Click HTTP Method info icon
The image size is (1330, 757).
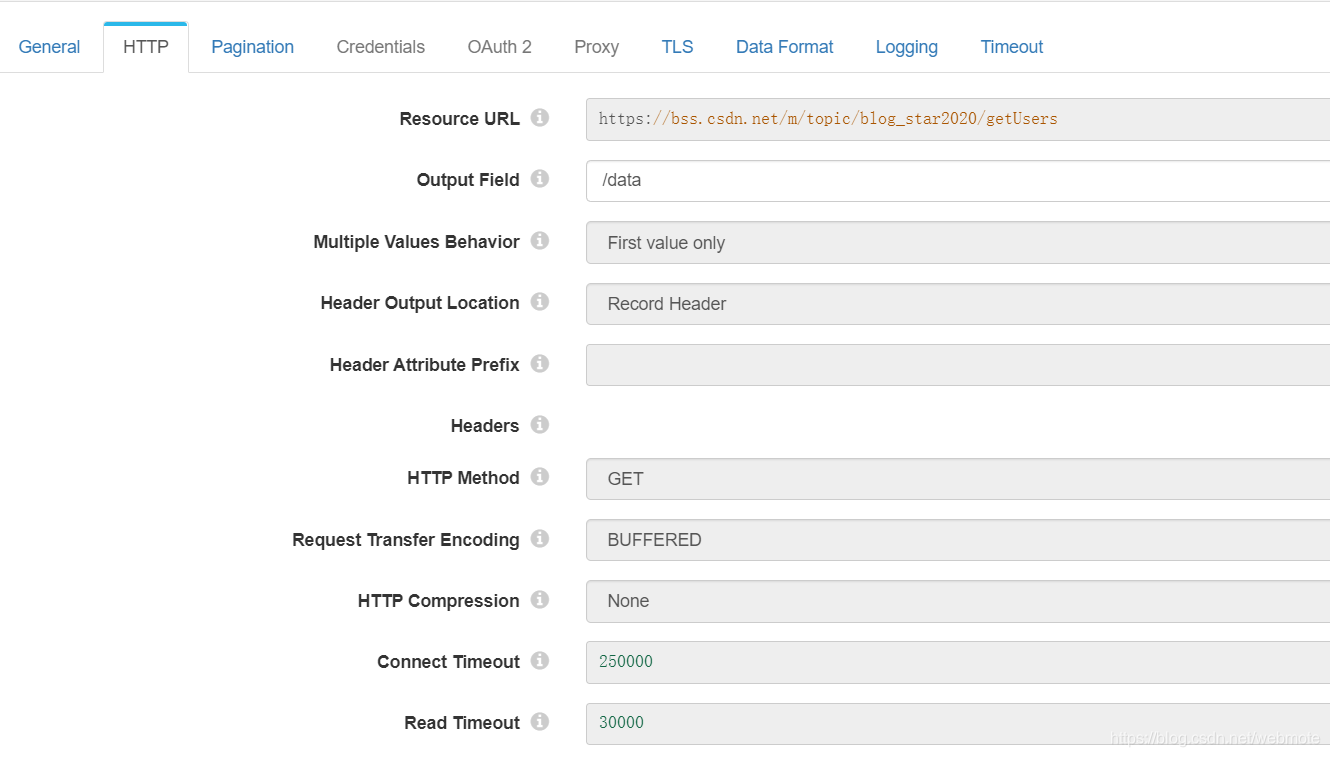click(540, 477)
